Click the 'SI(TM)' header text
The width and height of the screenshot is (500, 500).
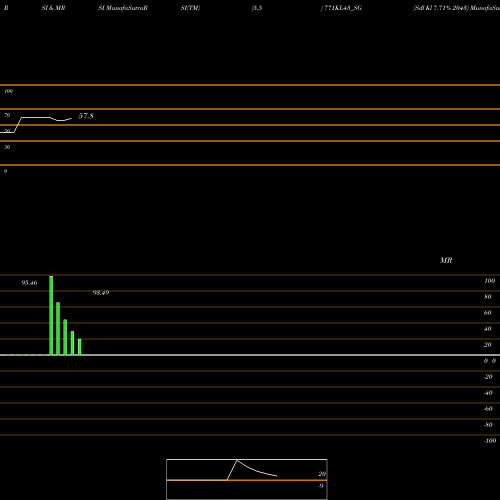(x=190, y=8)
